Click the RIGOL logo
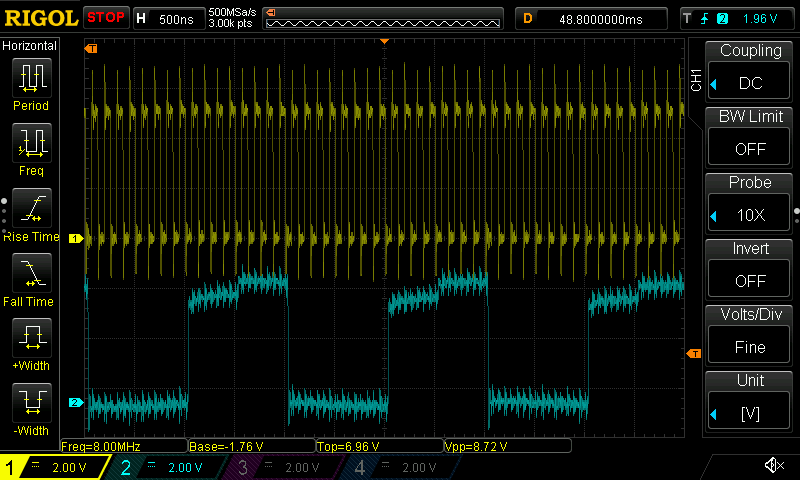The width and height of the screenshot is (800, 480). (x=41, y=18)
